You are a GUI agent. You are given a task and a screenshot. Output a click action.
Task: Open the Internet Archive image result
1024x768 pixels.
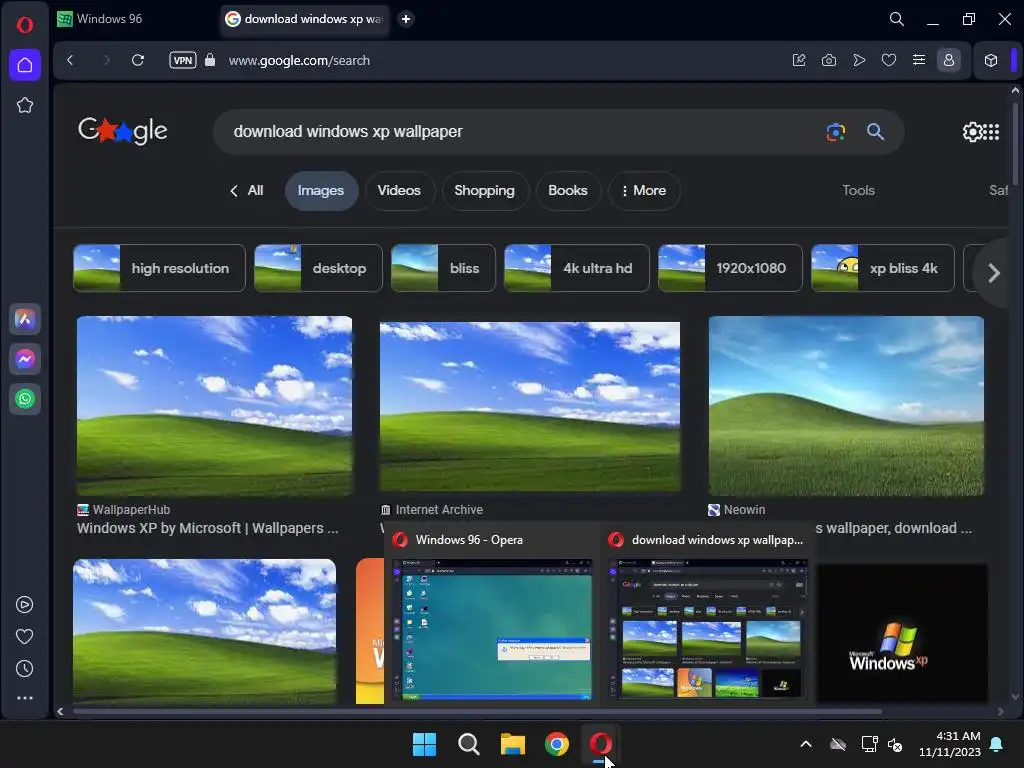pos(530,406)
